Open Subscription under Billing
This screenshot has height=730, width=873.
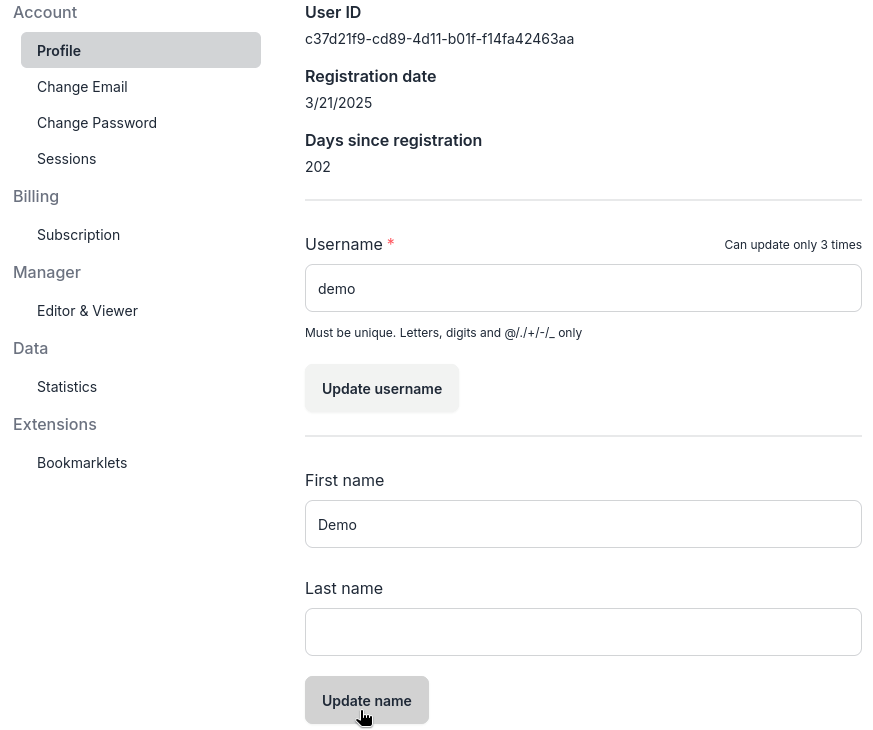78,235
